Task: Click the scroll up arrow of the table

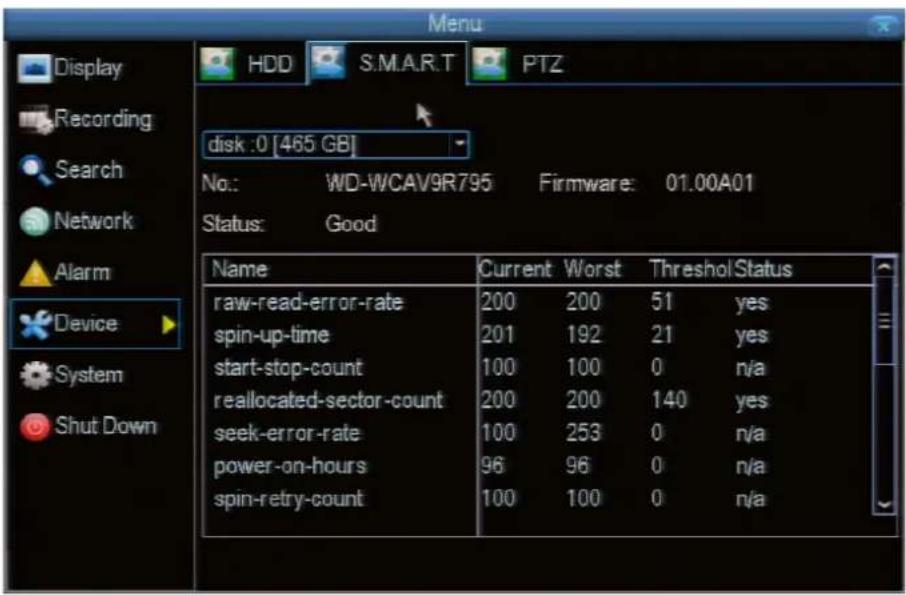Action: coord(885,267)
